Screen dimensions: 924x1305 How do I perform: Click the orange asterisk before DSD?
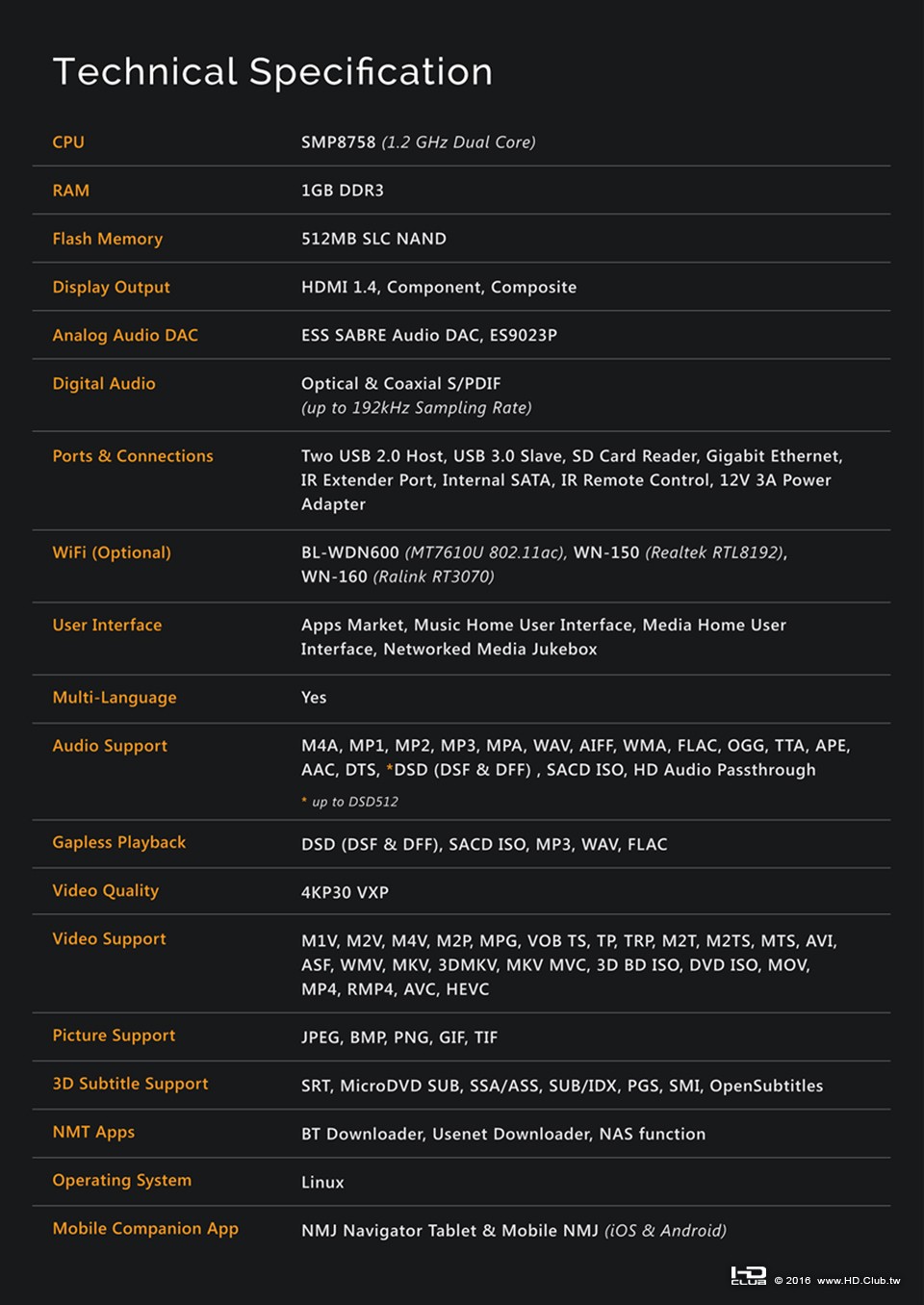[390, 768]
